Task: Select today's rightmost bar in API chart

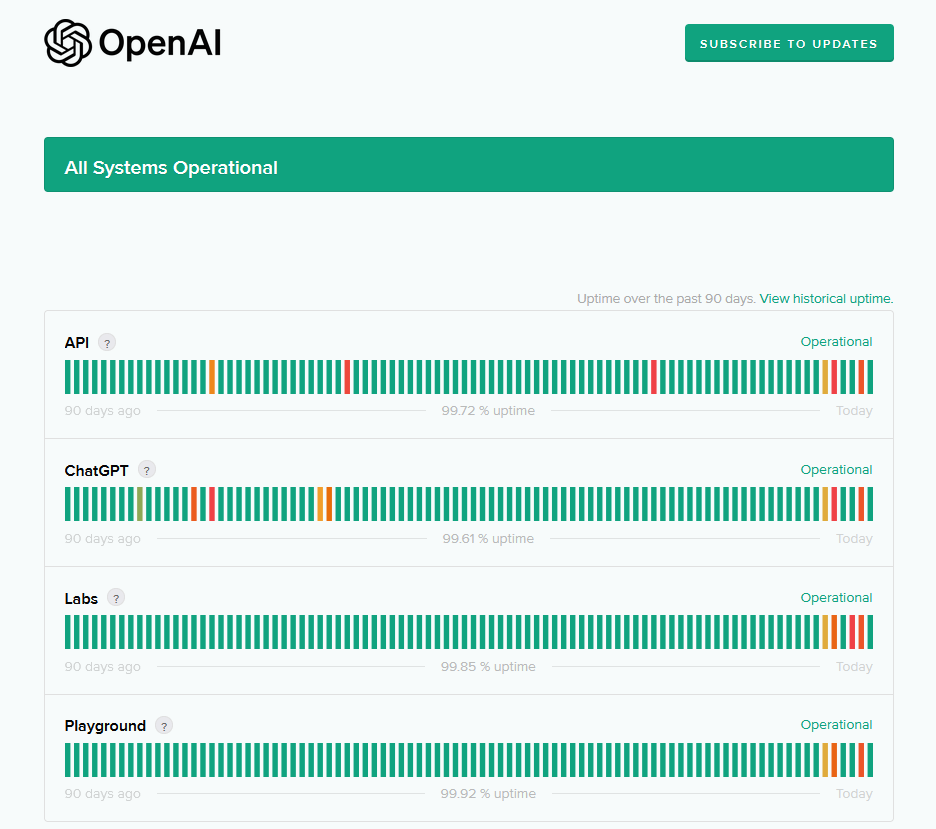Action: click(x=870, y=377)
